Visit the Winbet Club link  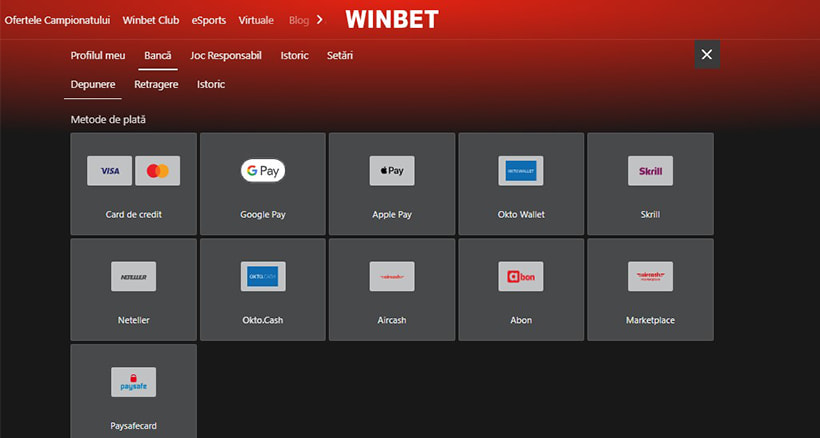[151, 20]
